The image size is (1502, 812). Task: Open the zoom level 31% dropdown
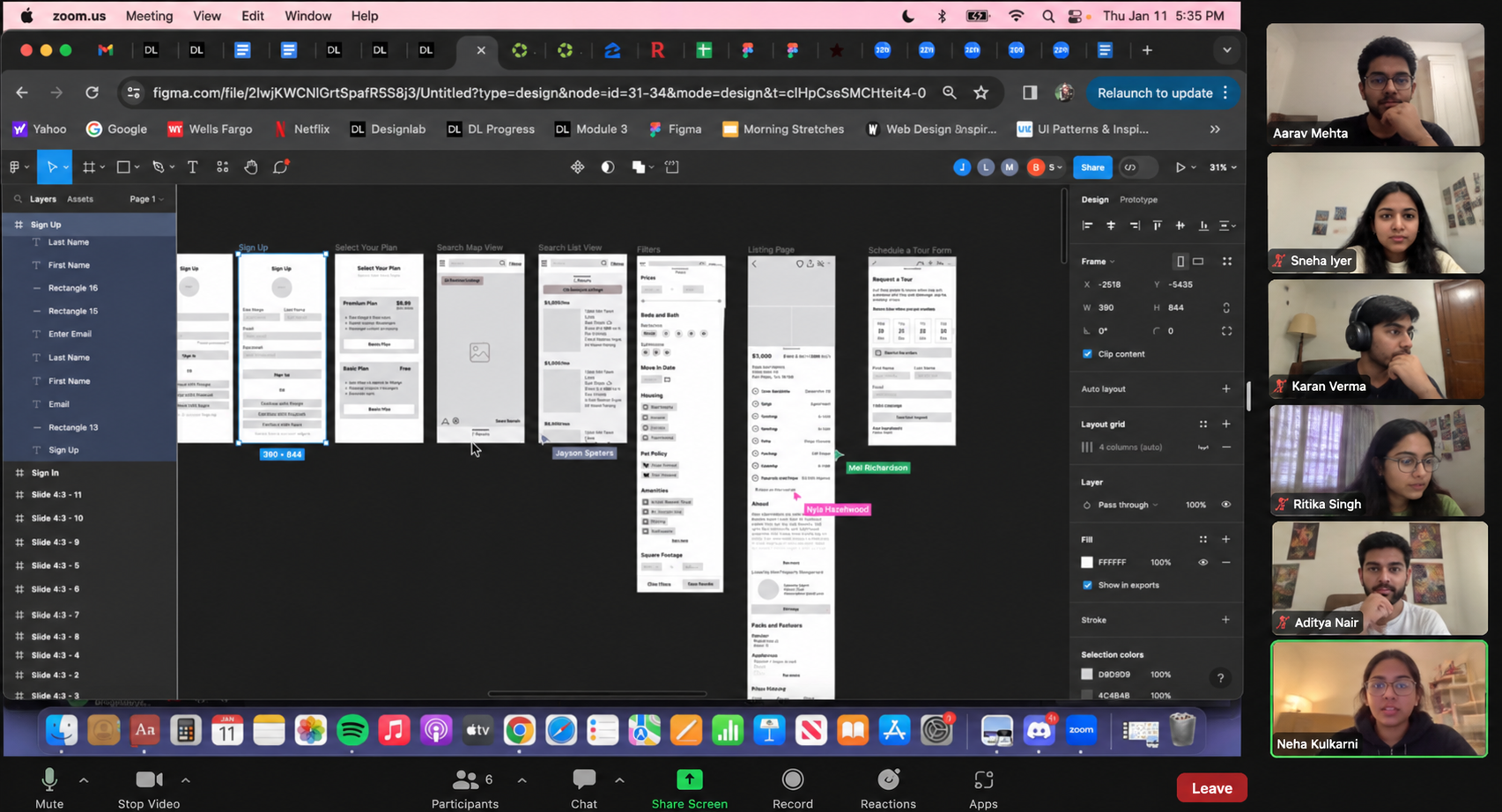[x=1223, y=167]
